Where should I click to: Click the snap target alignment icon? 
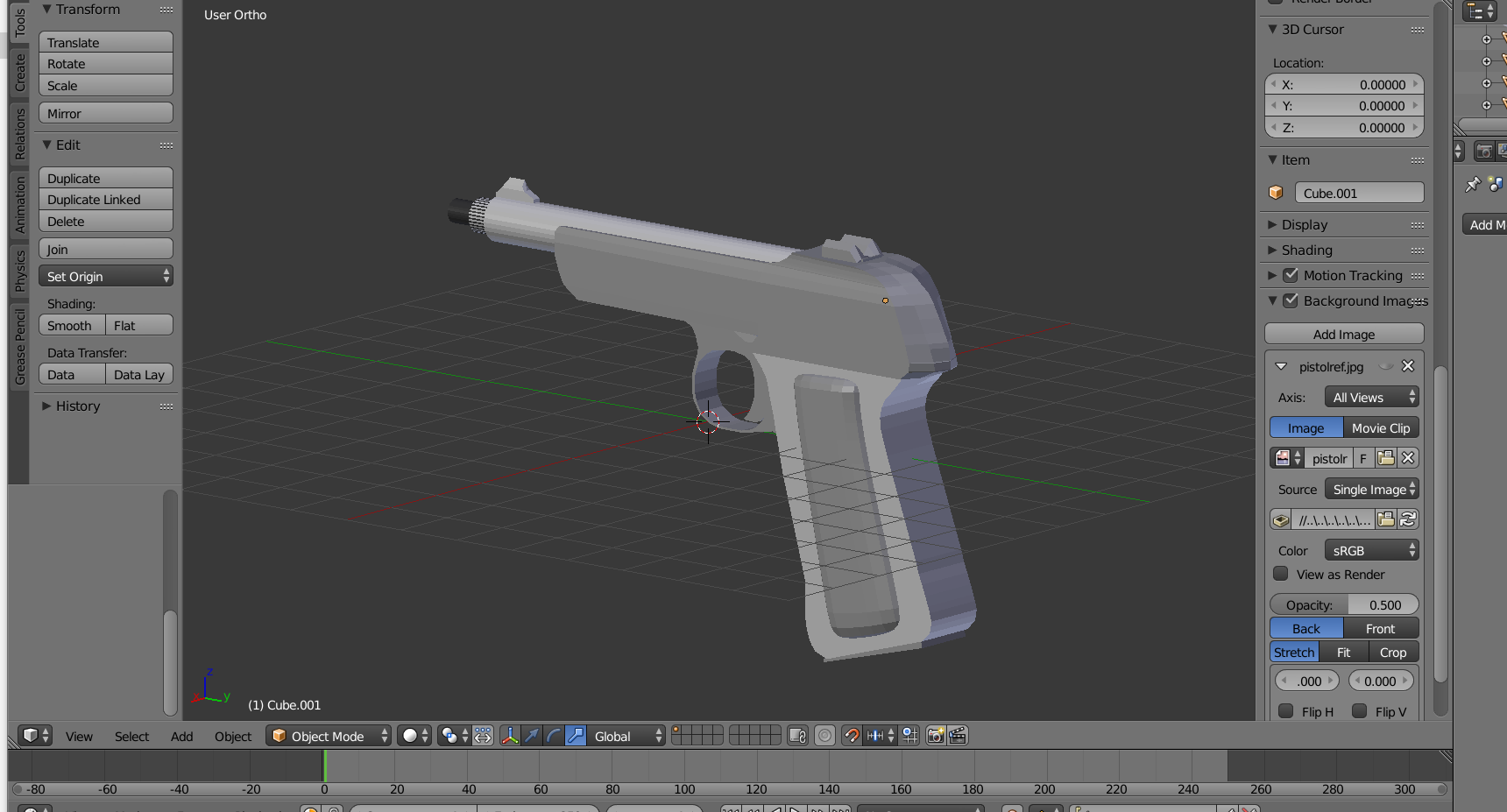[x=910, y=736]
